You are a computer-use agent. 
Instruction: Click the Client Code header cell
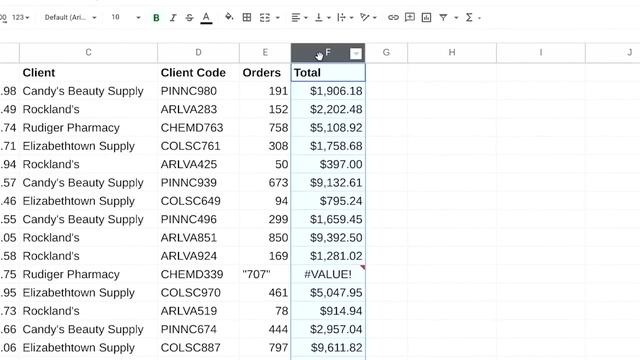pyautogui.click(x=198, y=73)
